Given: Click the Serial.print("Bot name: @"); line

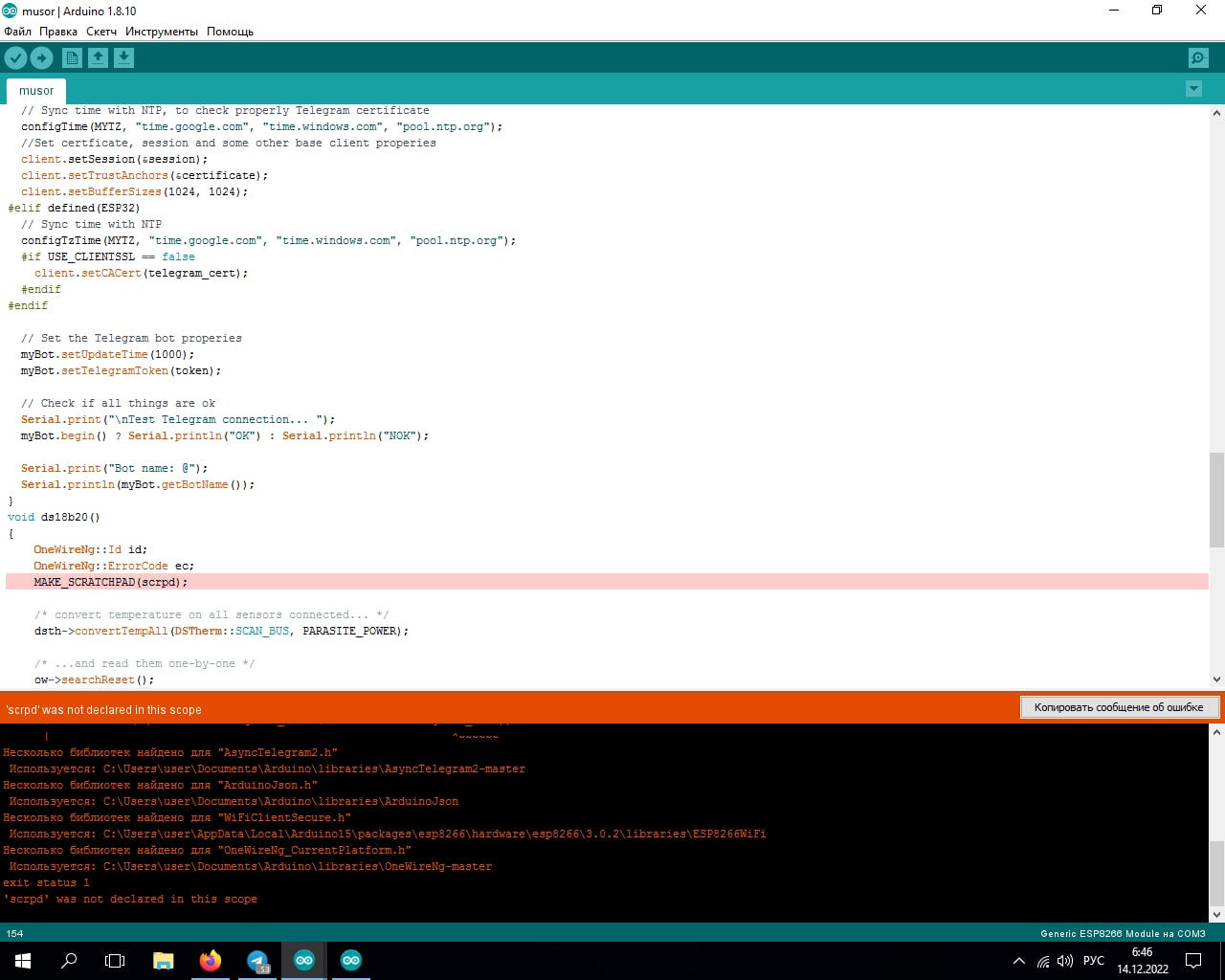Looking at the screenshot, I should (x=114, y=468).
